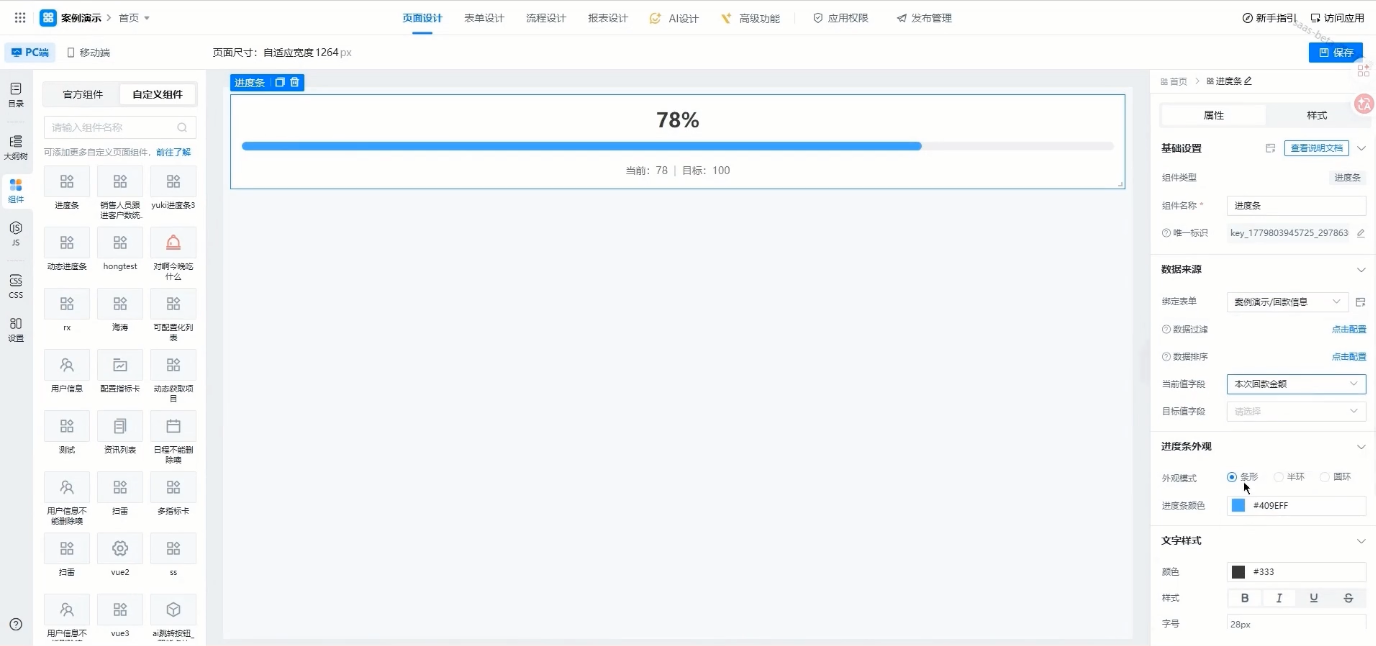Click 点击配置 for 数据过滤
Viewport: 1376px width, 646px height.
pos(1348,329)
